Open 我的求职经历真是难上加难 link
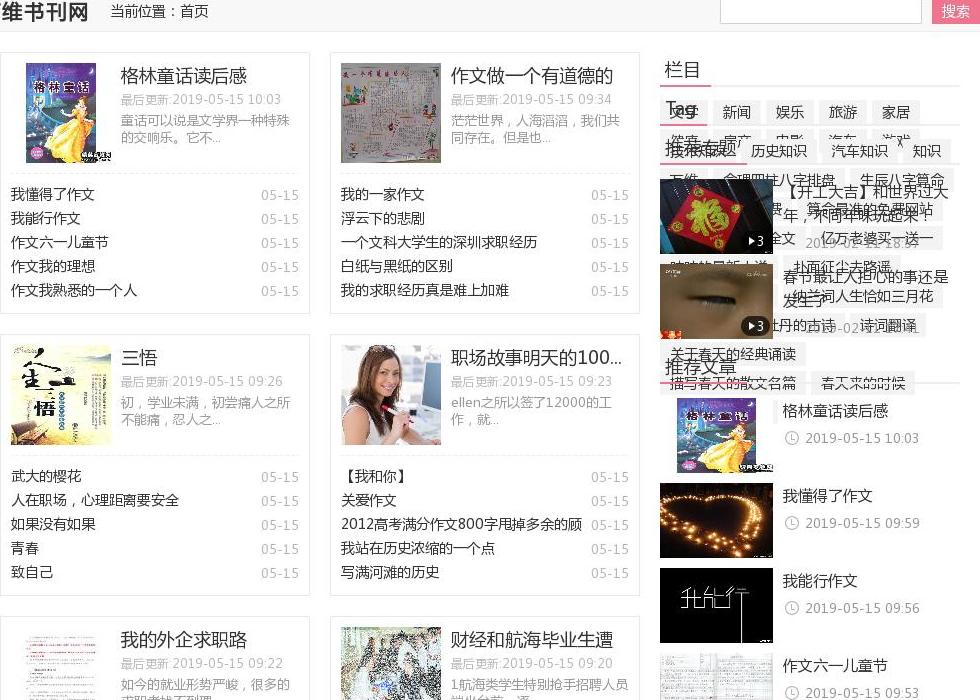 (424, 290)
